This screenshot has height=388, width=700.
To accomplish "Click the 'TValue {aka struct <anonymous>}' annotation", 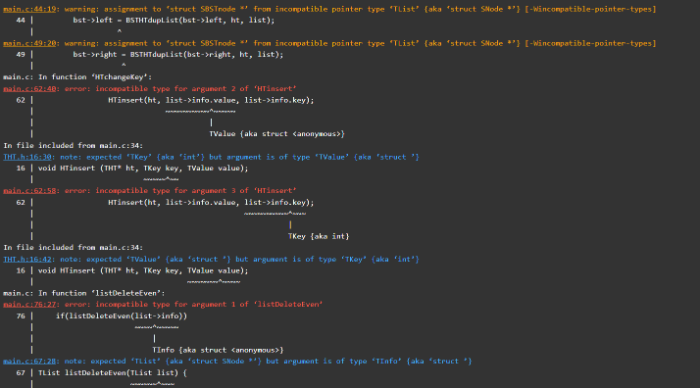I will point(277,134).
